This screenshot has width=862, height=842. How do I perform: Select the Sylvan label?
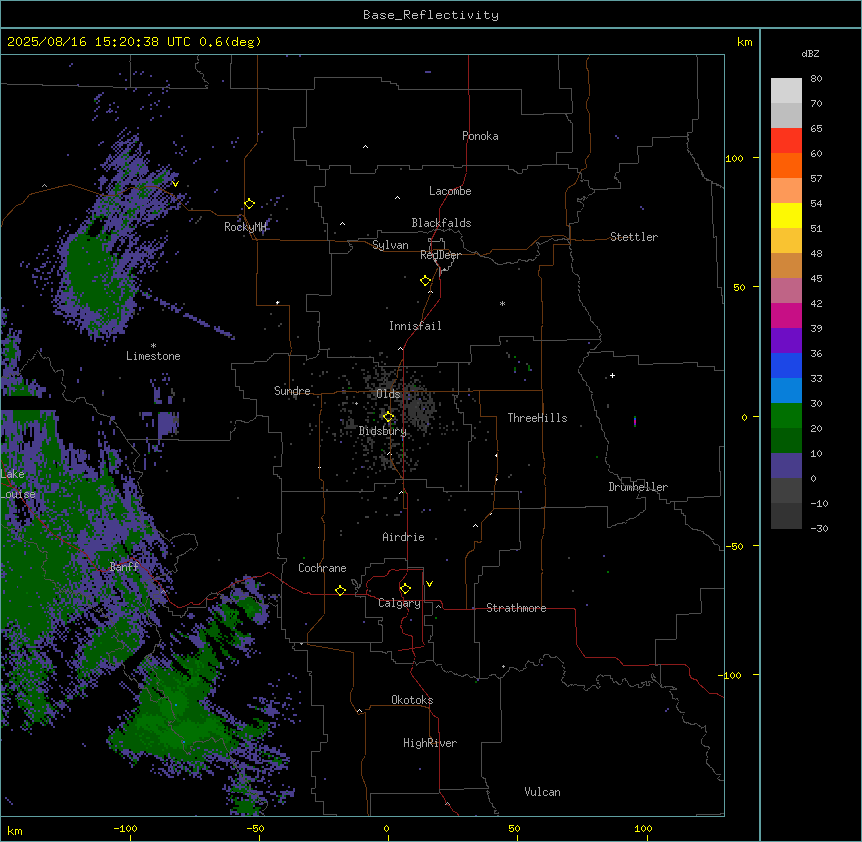(x=390, y=245)
